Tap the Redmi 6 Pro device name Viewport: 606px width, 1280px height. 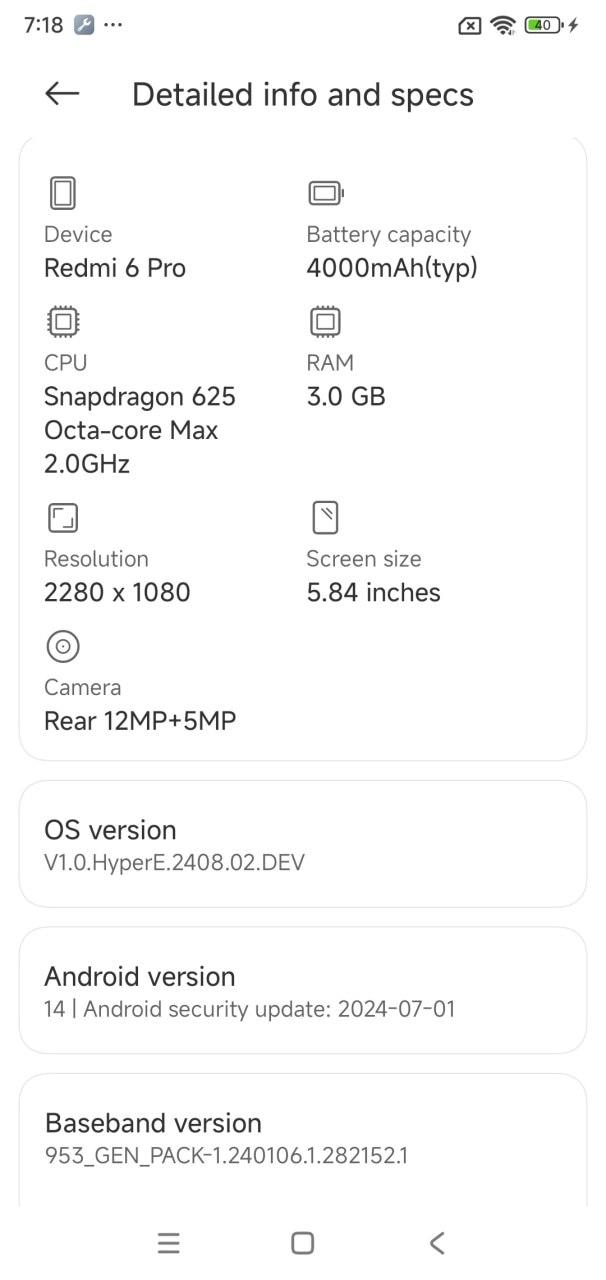115,268
